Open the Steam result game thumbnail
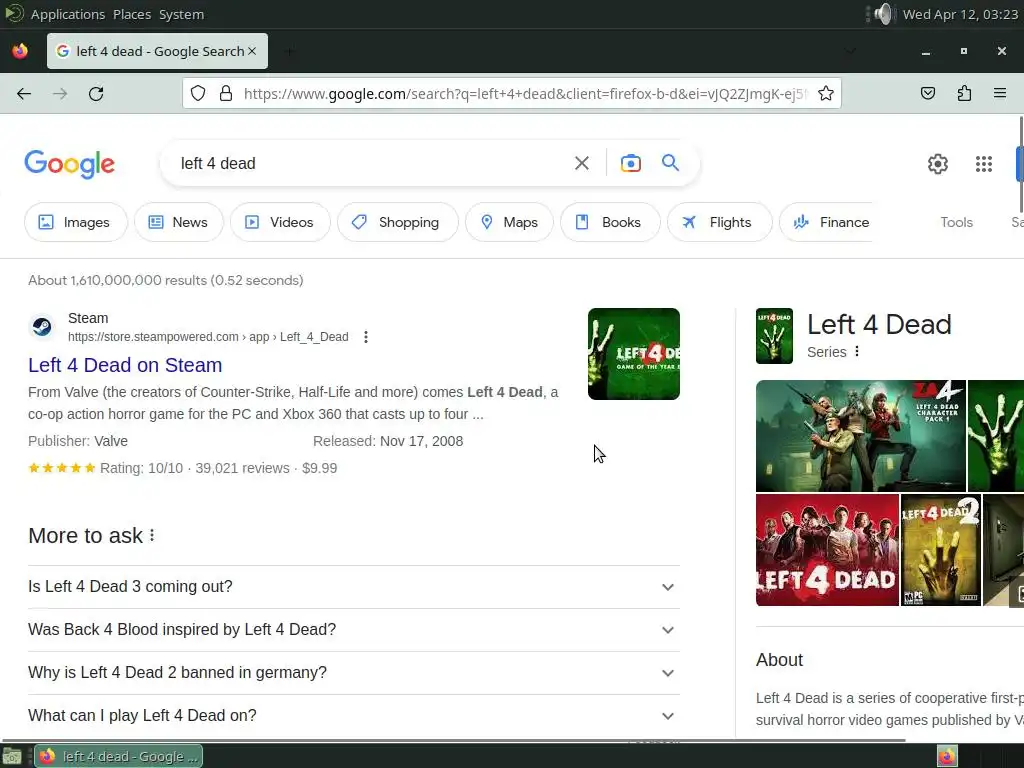 coord(633,354)
